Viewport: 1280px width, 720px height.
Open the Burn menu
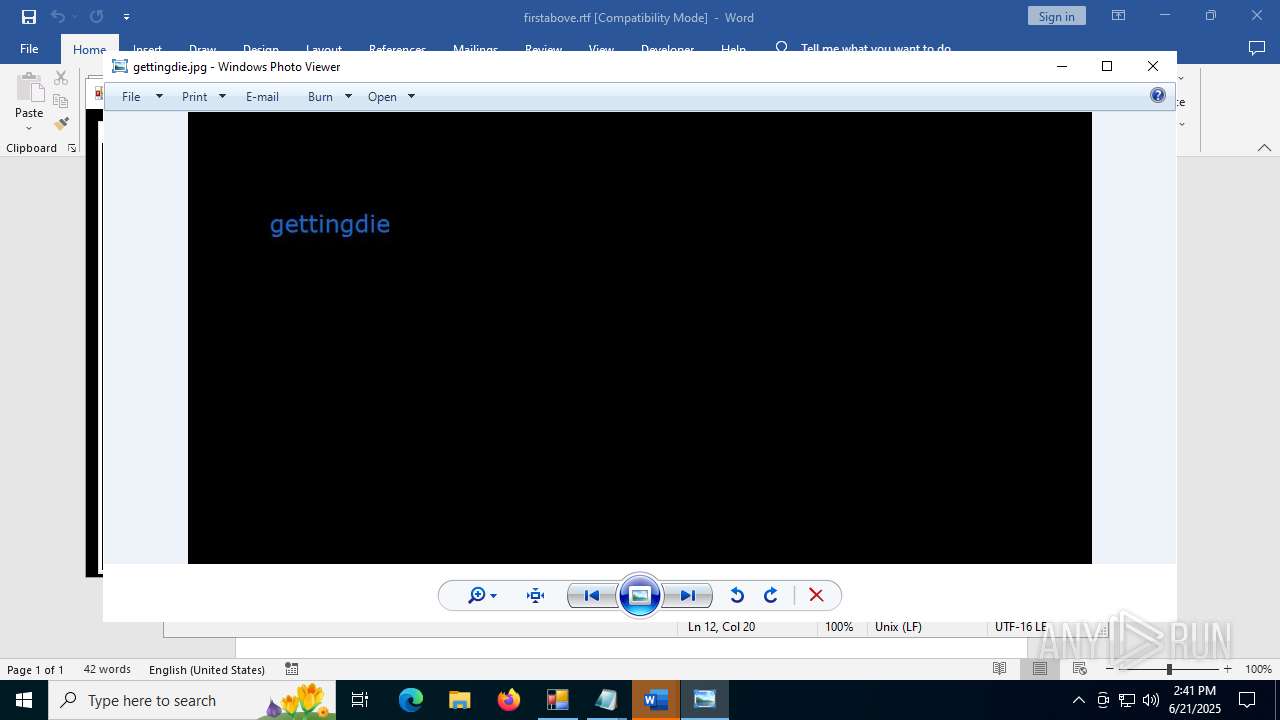tap(320, 97)
